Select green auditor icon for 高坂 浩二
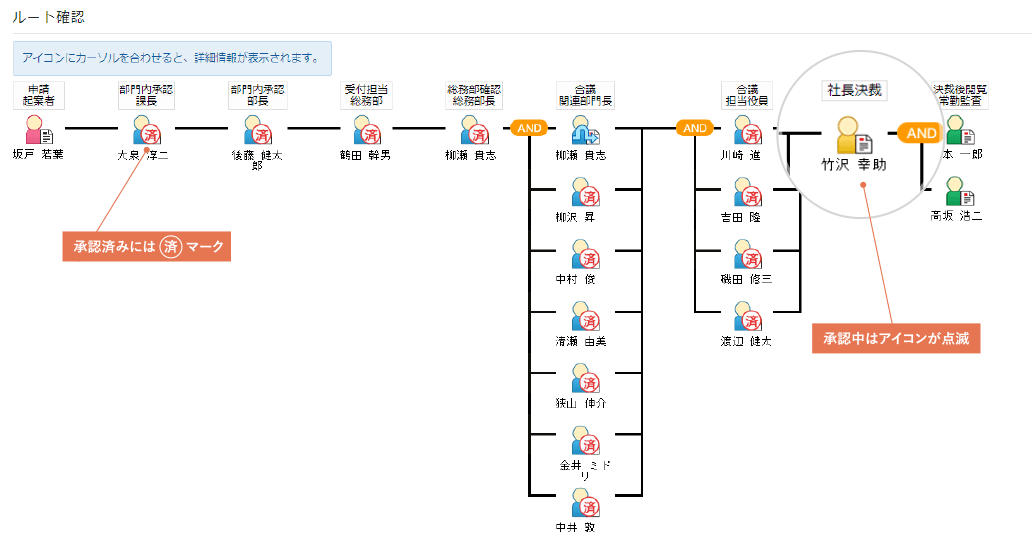The height and width of the screenshot is (546, 1032). pos(960,191)
